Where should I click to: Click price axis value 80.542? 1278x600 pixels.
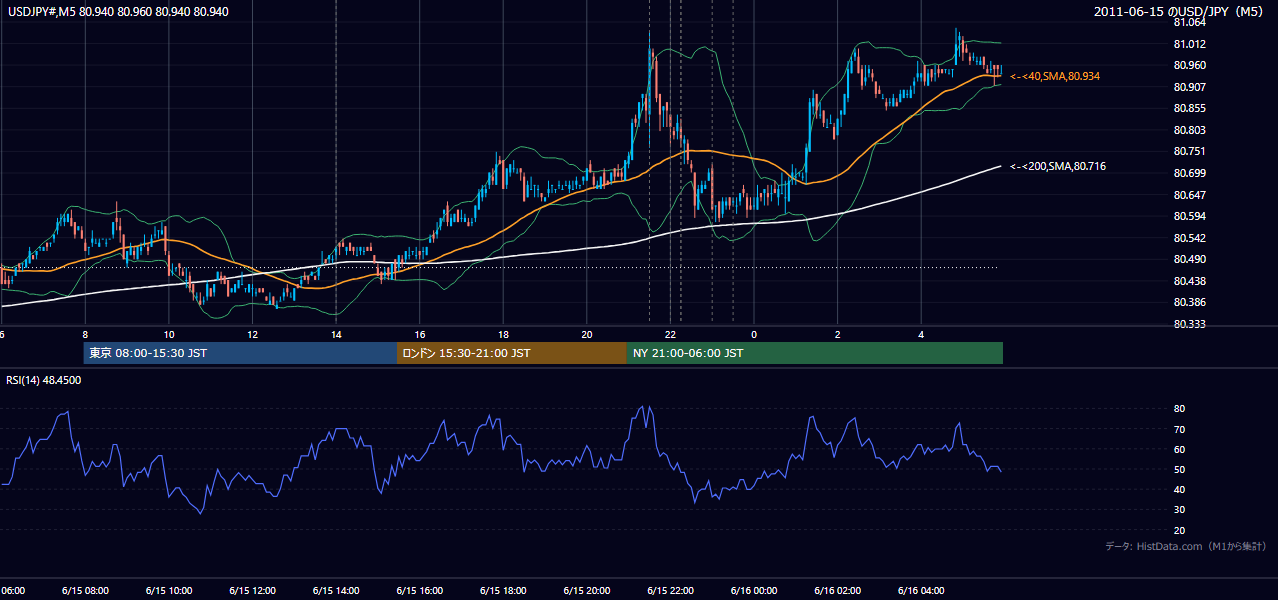pos(1190,238)
